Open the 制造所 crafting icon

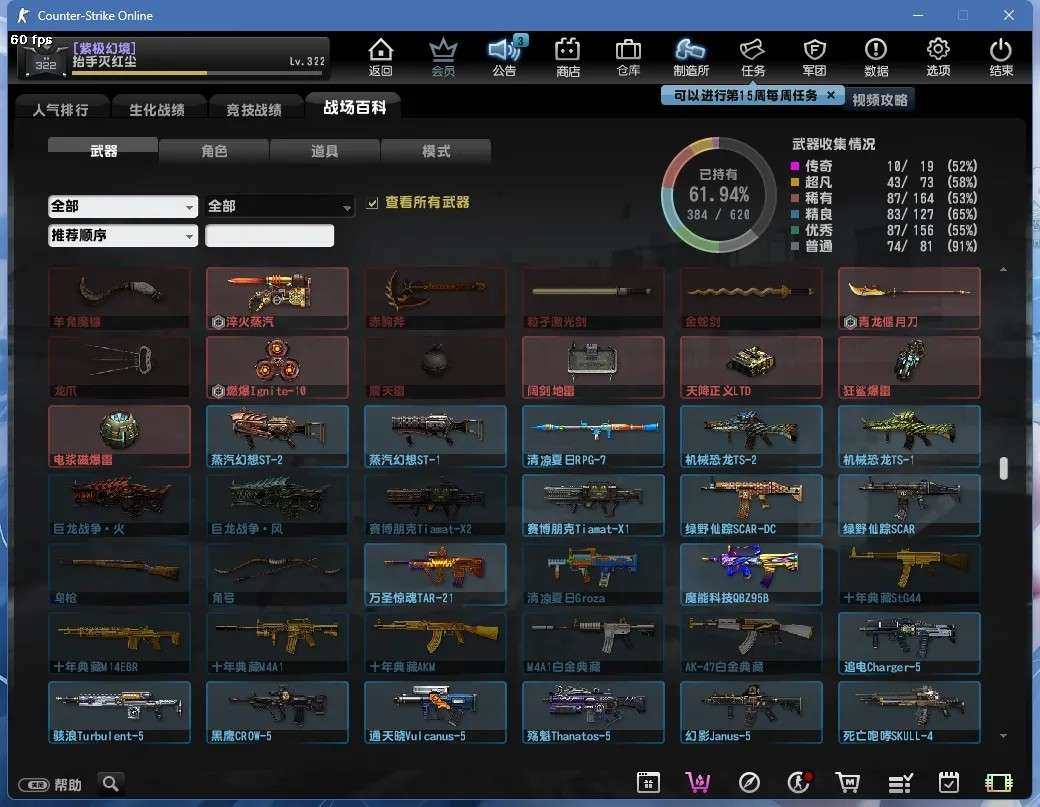(x=691, y=56)
